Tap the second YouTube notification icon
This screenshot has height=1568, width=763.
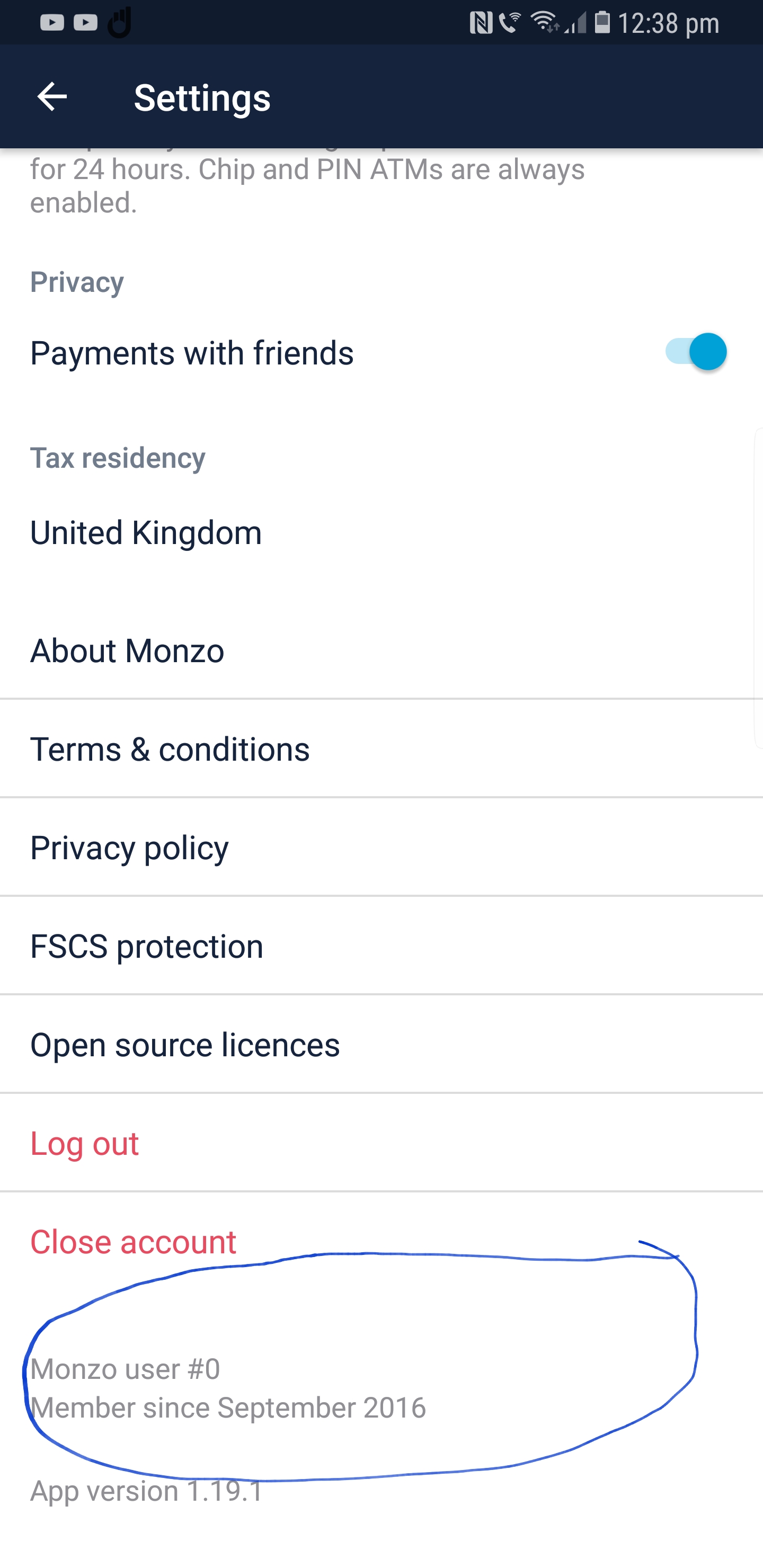pos(85,23)
